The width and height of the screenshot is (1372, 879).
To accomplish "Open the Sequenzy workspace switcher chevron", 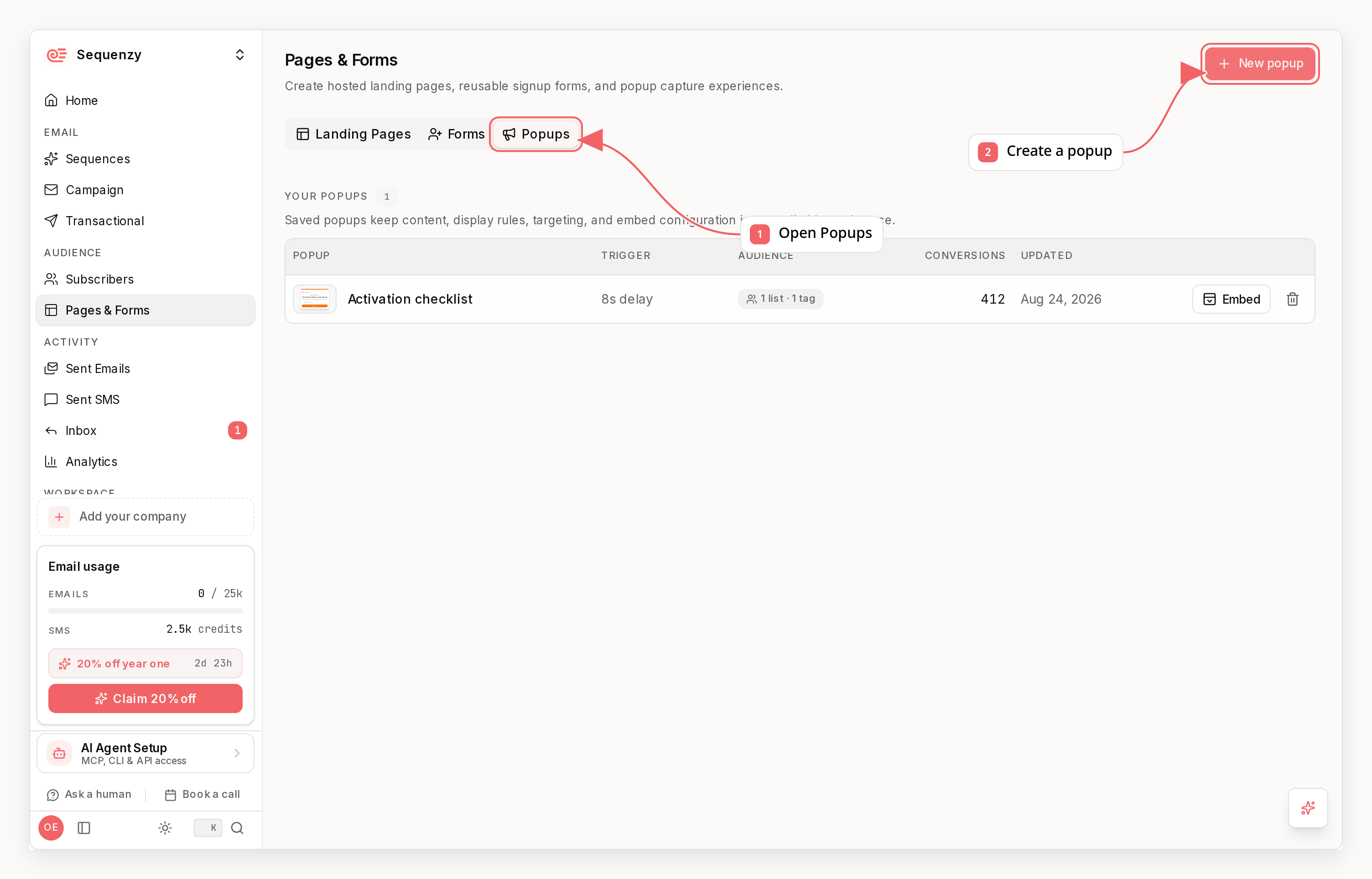I will [x=240, y=55].
